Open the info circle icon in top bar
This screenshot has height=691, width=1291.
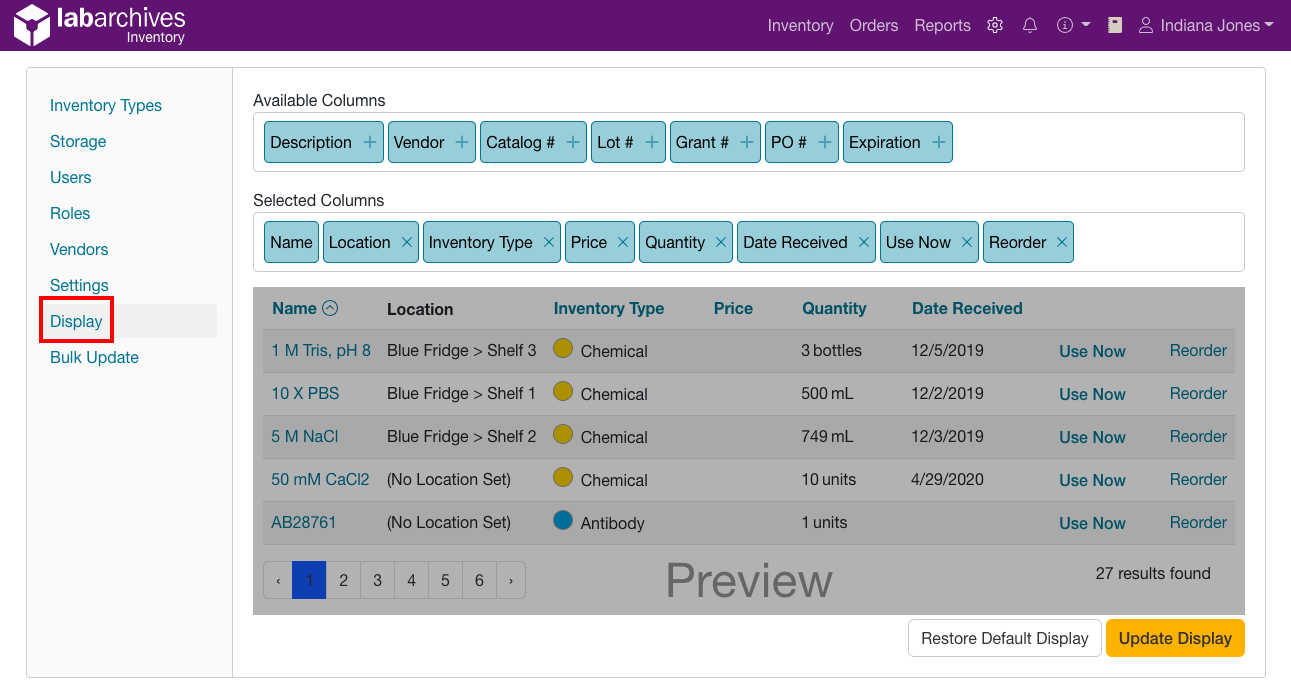1066,25
